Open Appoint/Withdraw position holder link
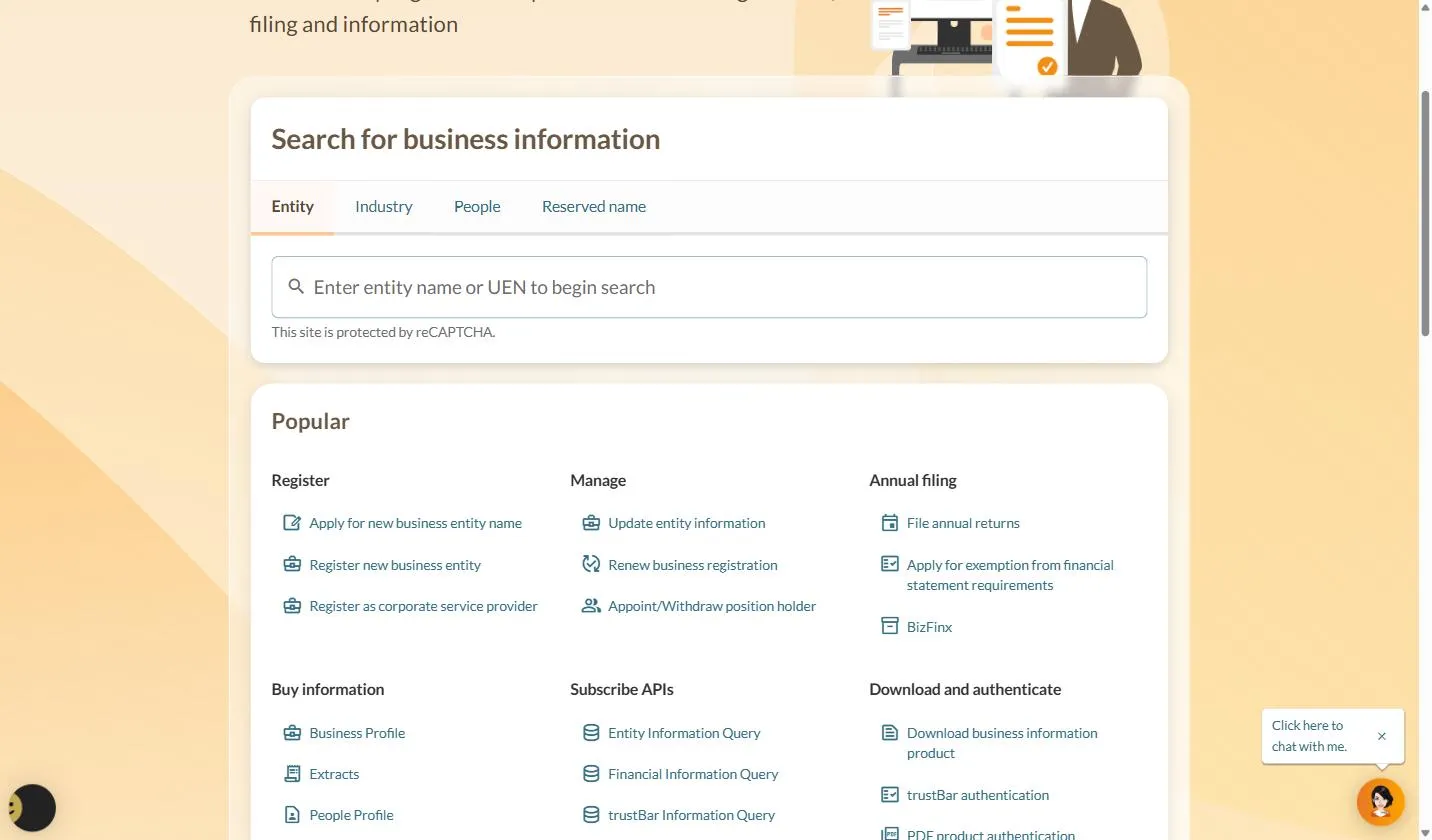Screen dimensions: 1432x840 (712, 606)
